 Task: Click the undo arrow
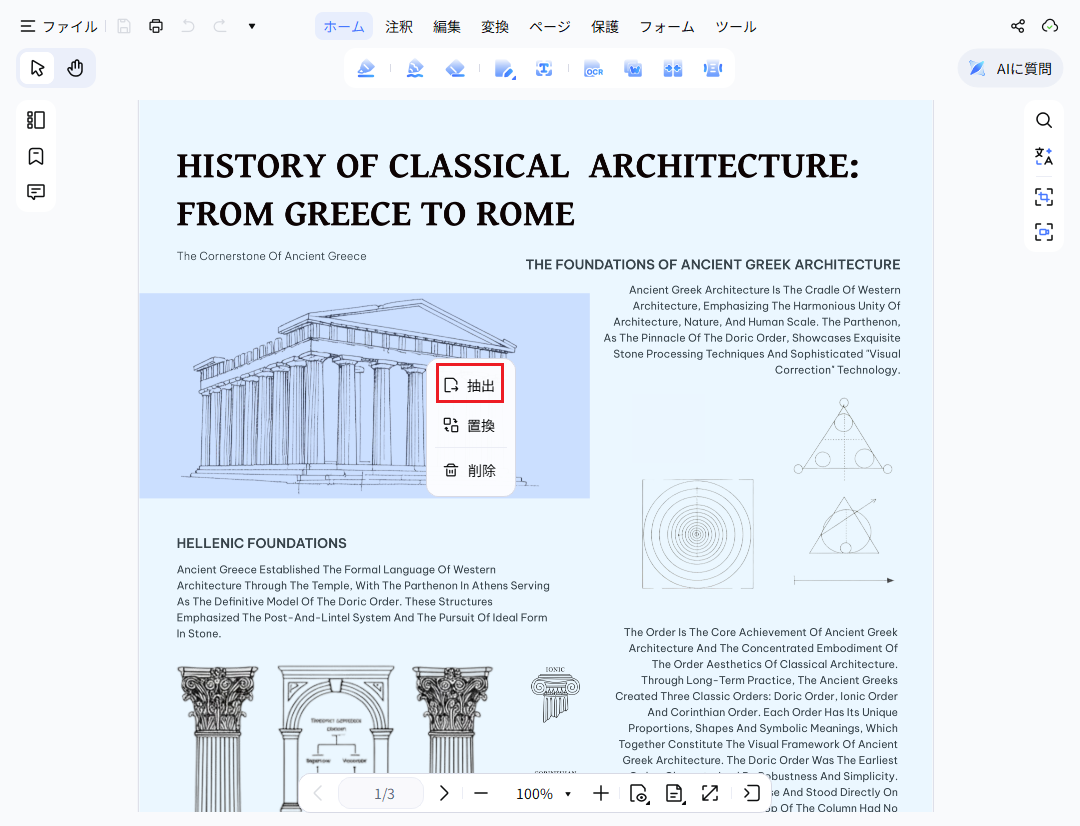(187, 26)
